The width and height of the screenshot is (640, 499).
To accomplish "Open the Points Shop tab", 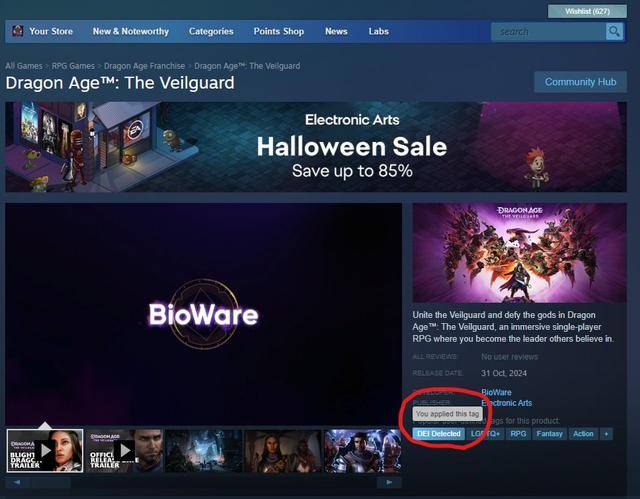I will point(279,31).
